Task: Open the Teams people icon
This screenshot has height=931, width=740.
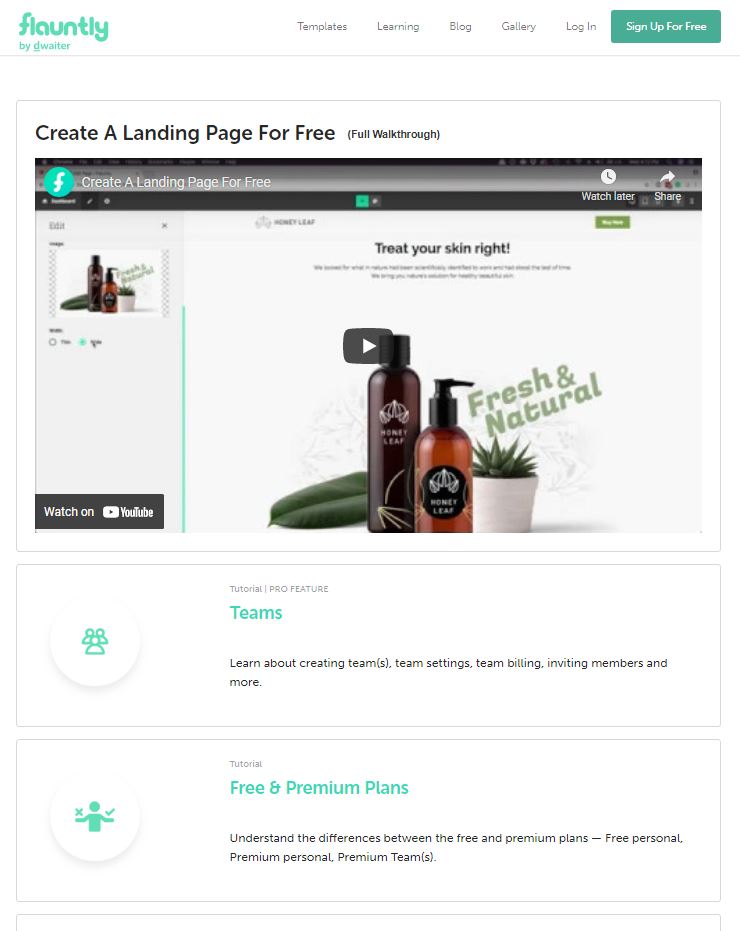Action: click(x=95, y=641)
